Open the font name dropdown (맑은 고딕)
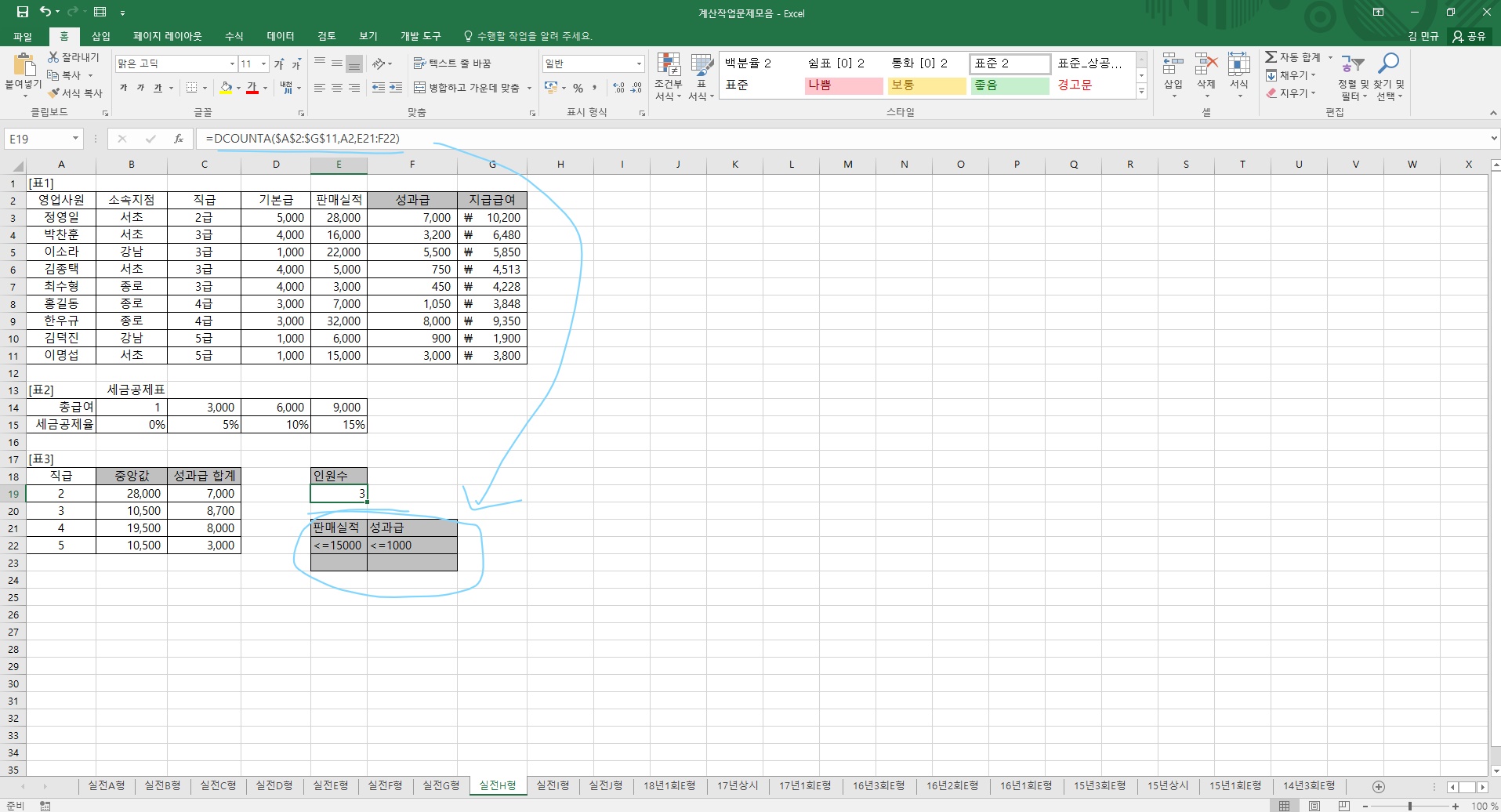The height and width of the screenshot is (812, 1501). pos(232,63)
